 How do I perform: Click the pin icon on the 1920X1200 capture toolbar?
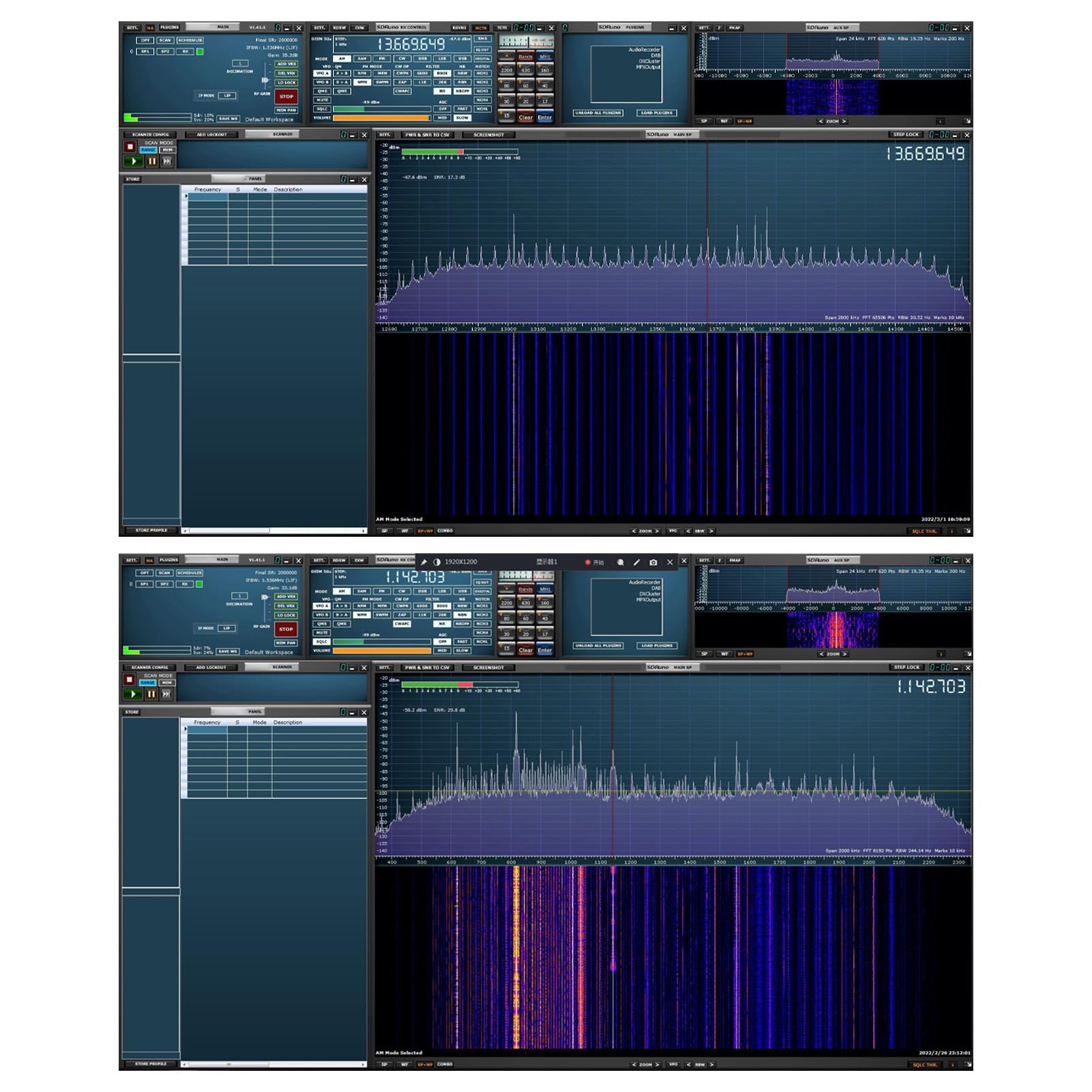424,562
